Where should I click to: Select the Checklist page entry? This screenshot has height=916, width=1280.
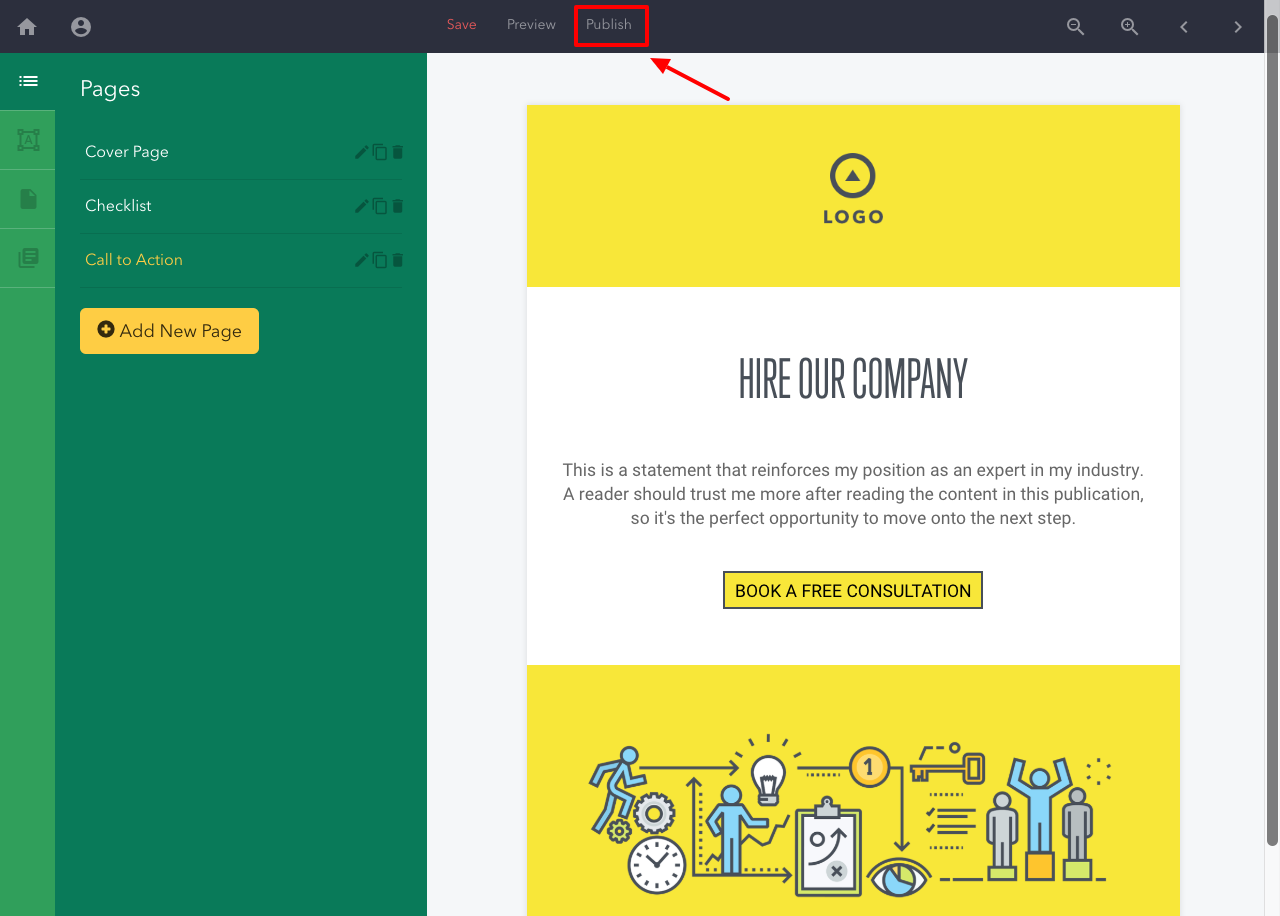click(118, 206)
